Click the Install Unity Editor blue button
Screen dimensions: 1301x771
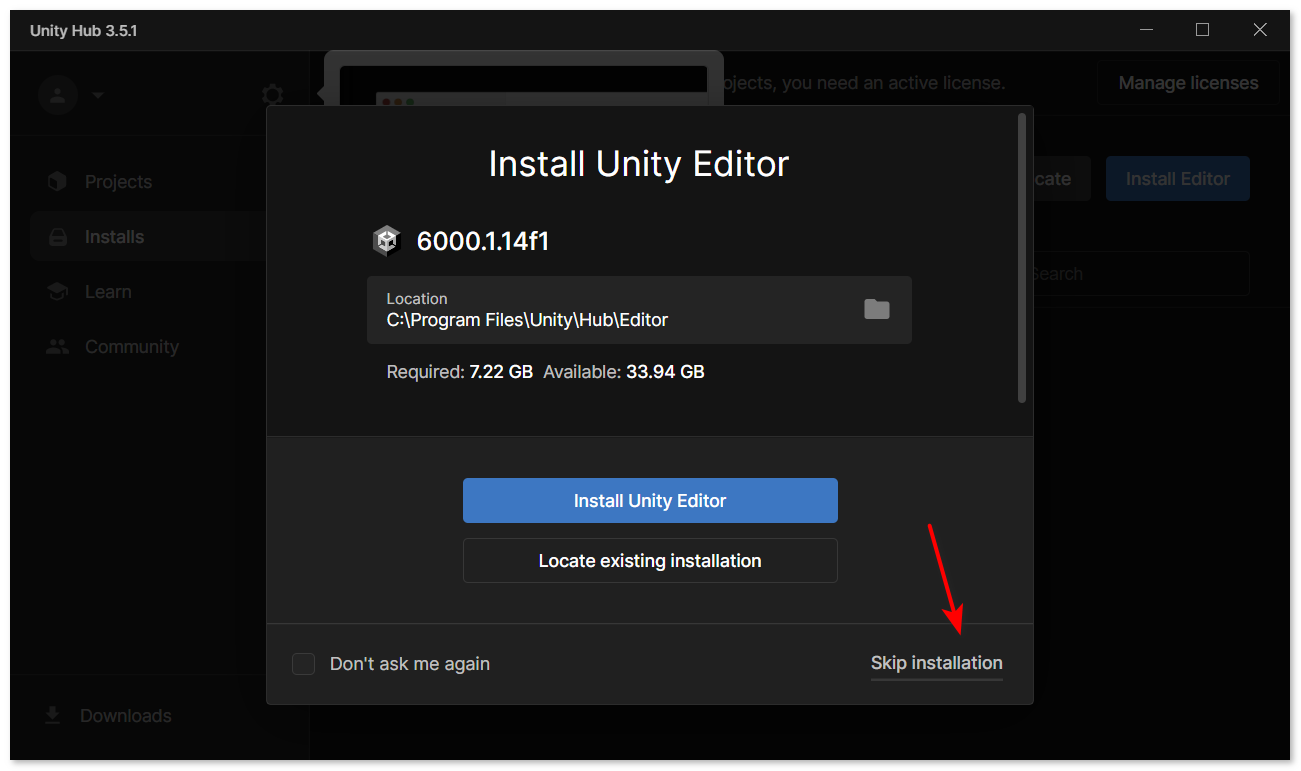[650, 500]
